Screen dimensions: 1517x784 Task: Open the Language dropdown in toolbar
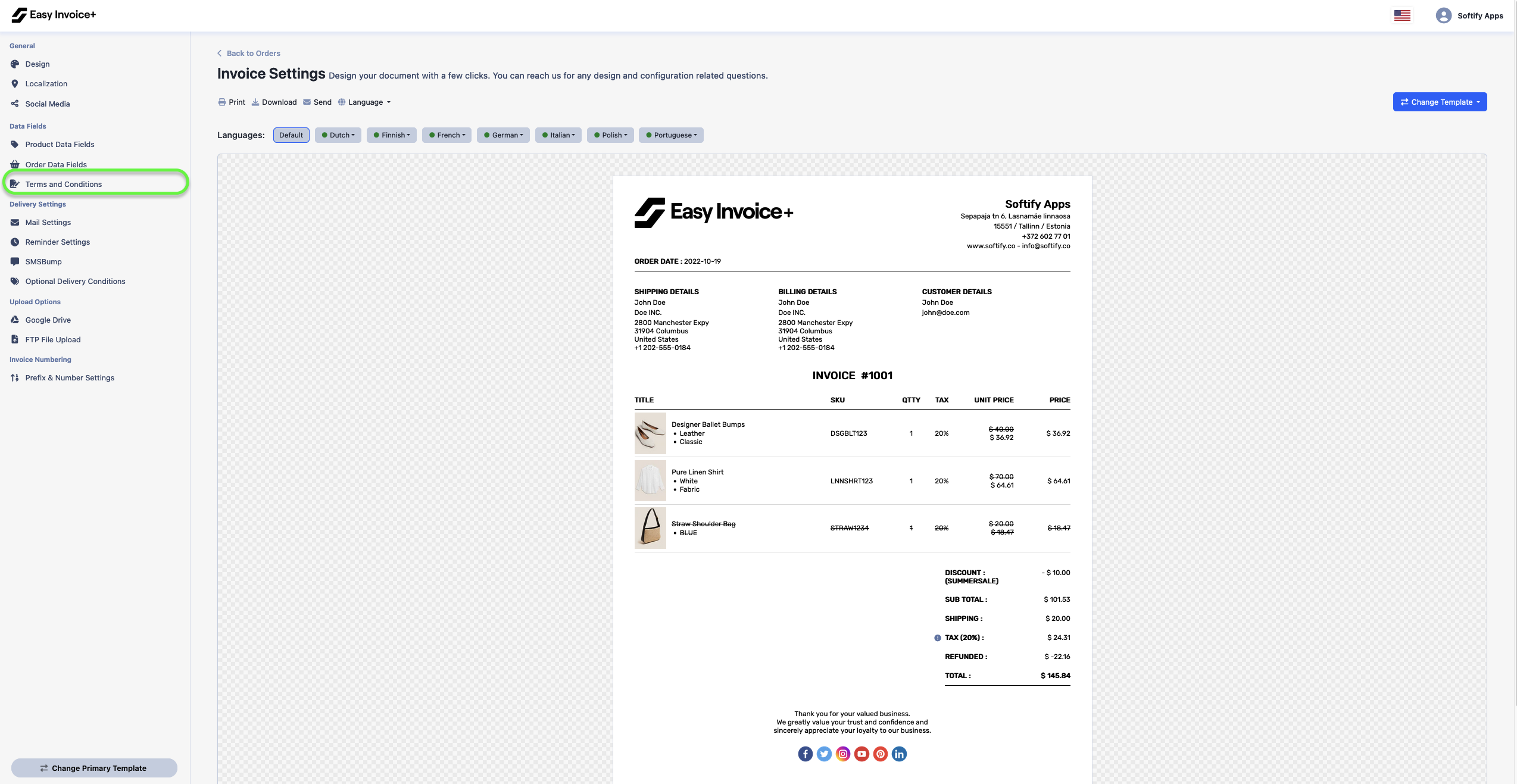tap(364, 102)
